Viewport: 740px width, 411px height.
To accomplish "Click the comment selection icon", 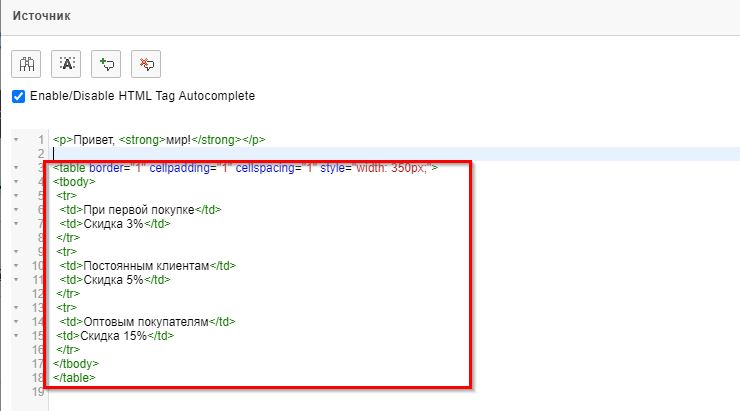I will [x=106, y=64].
